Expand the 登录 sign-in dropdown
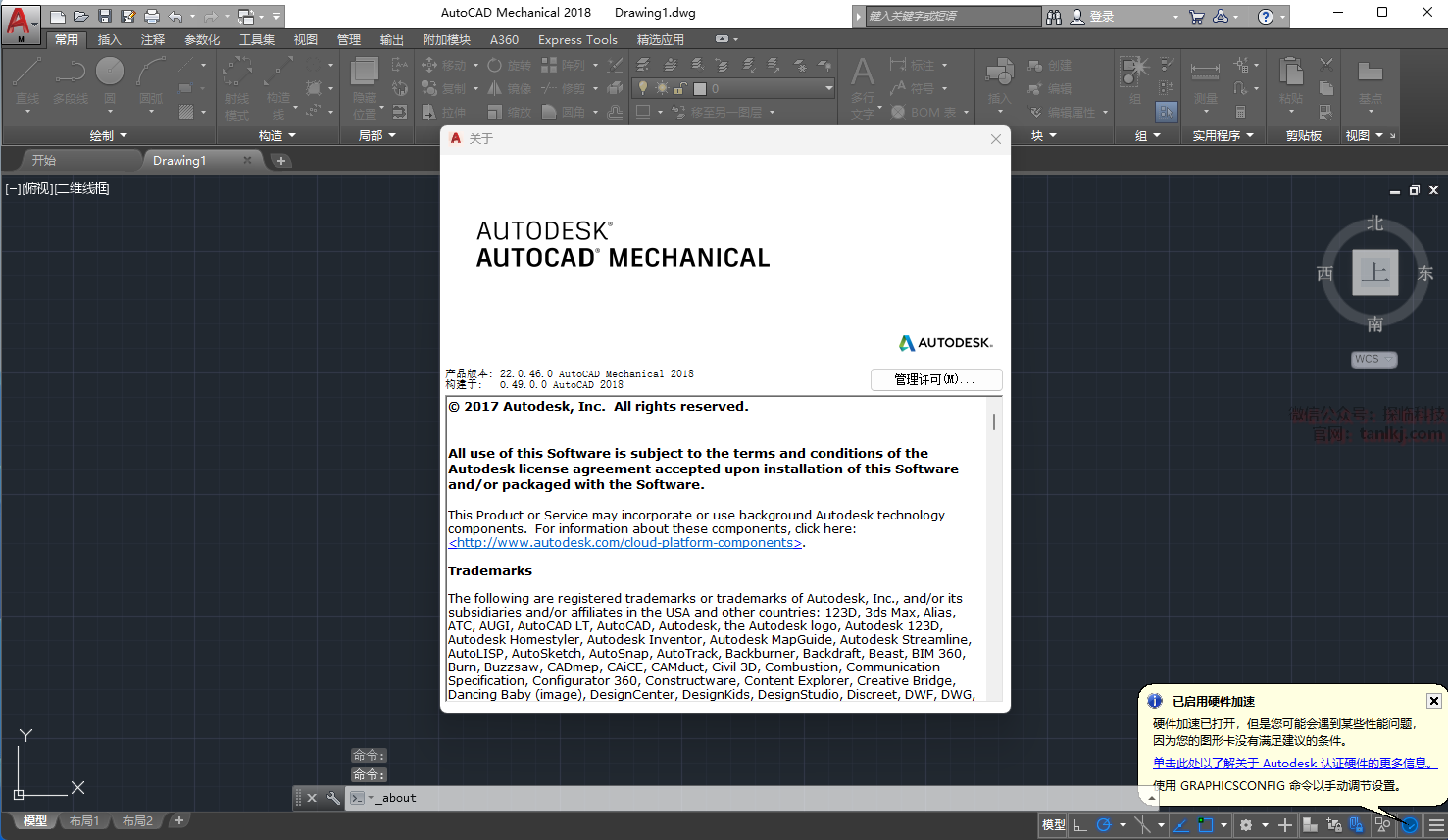This screenshot has width=1448, height=840. coord(1175,17)
